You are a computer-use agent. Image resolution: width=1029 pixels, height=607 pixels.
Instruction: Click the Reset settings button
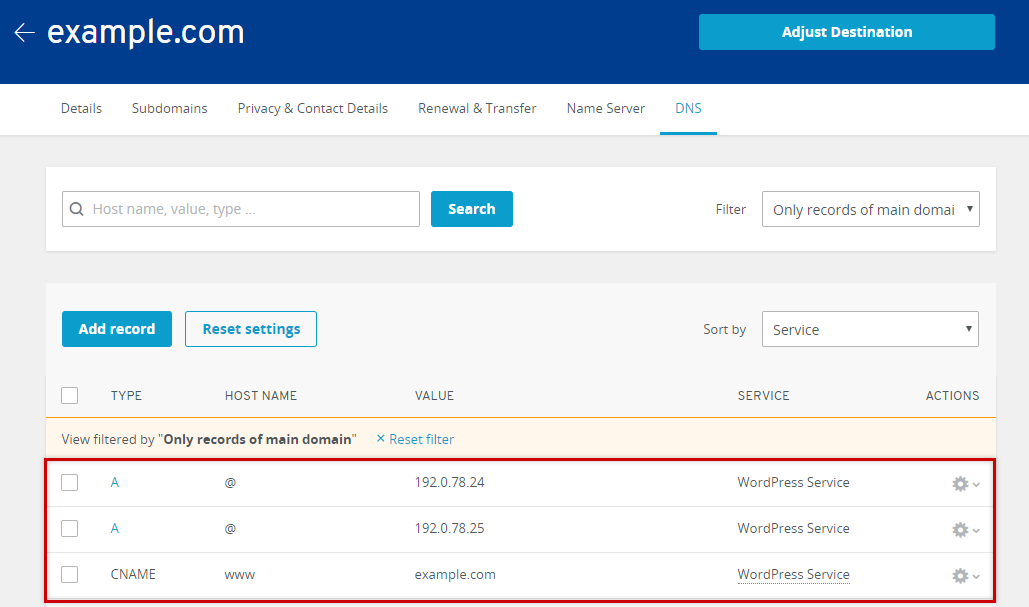pyautogui.click(x=251, y=329)
